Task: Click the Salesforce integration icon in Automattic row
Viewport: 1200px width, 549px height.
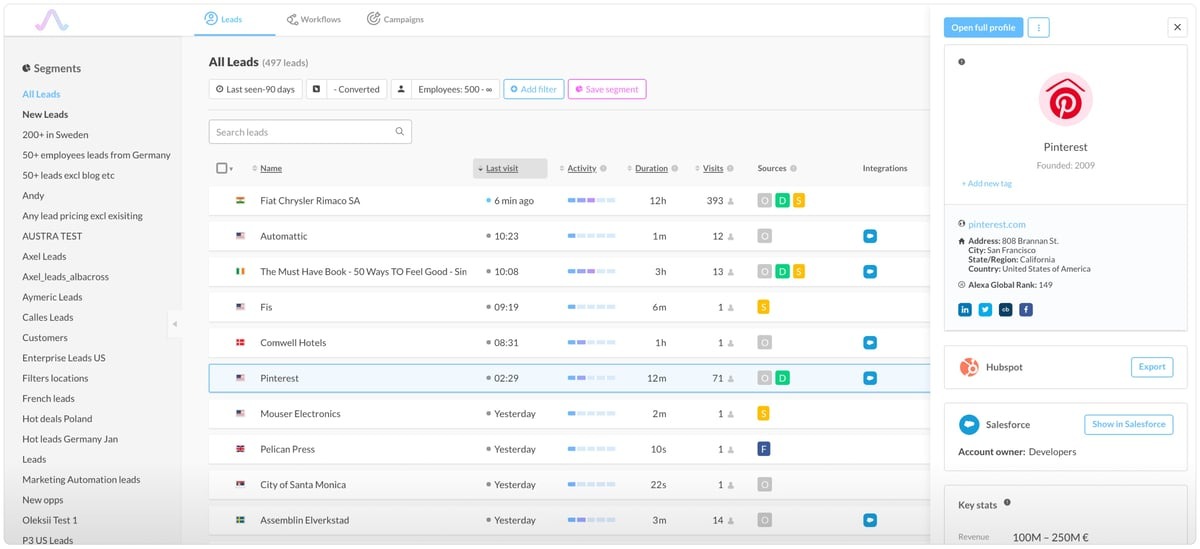Action: 870,236
